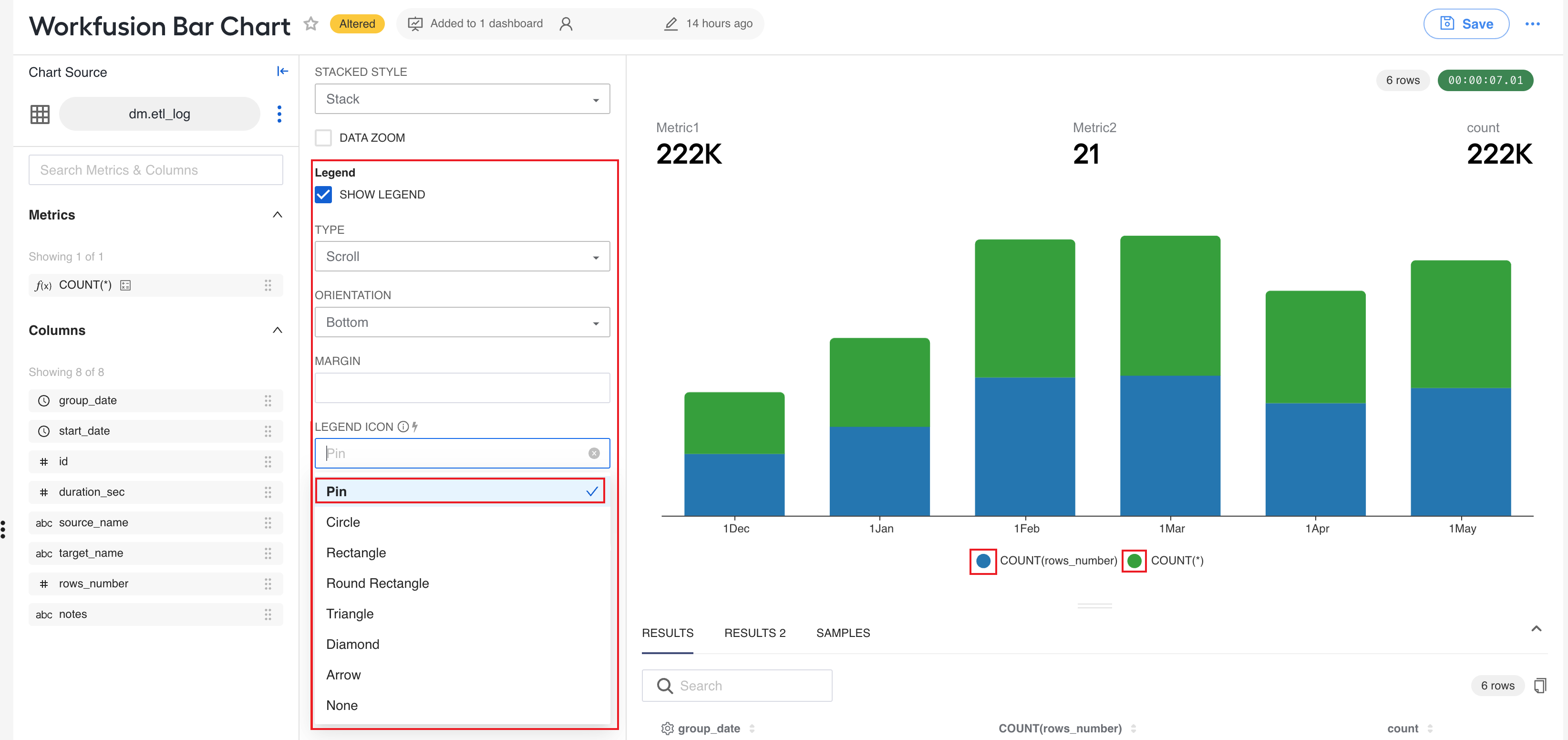
Task: Collapse the Chart Source panel
Action: [x=282, y=71]
